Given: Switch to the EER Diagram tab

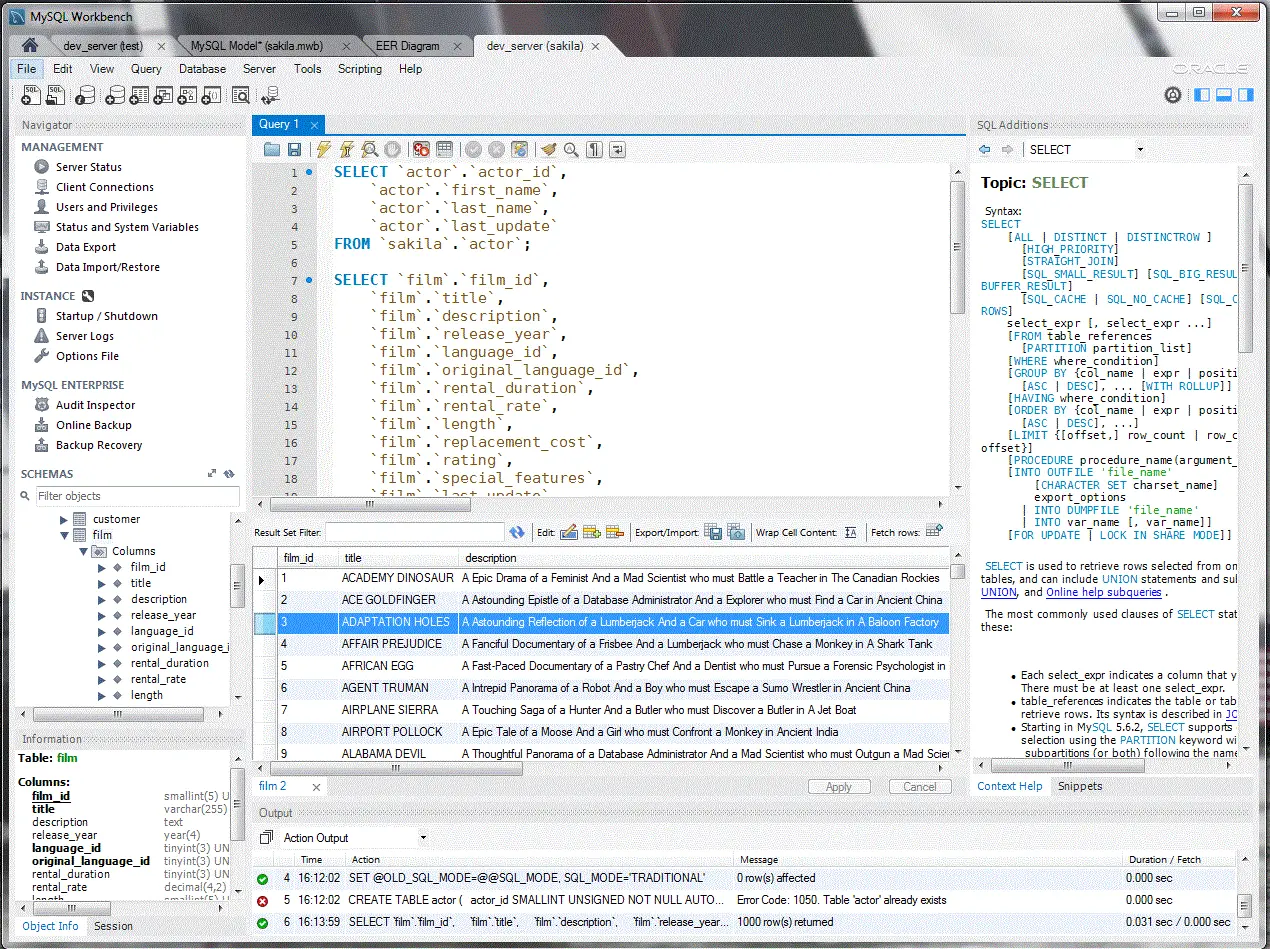Looking at the screenshot, I should [410, 45].
